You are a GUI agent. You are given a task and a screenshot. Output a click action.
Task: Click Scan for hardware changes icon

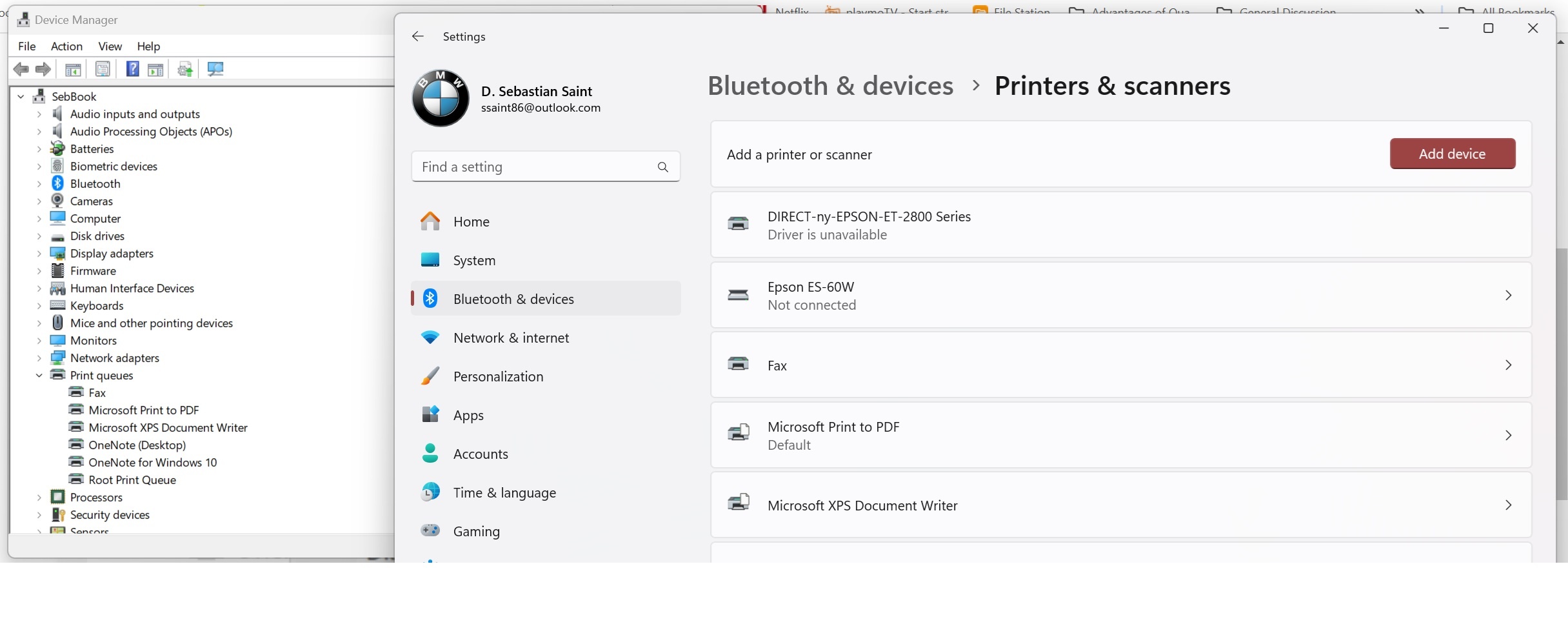(215, 69)
